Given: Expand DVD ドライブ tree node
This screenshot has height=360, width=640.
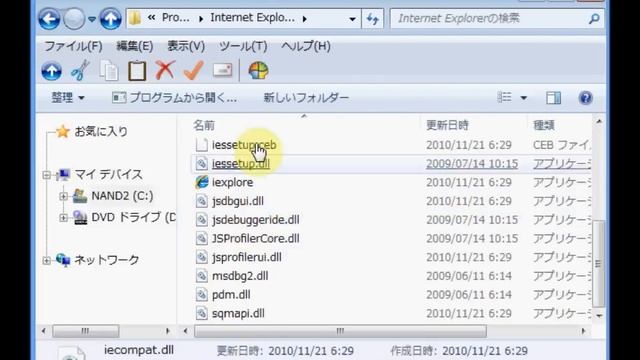Looking at the screenshot, I should click(x=63, y=218).
